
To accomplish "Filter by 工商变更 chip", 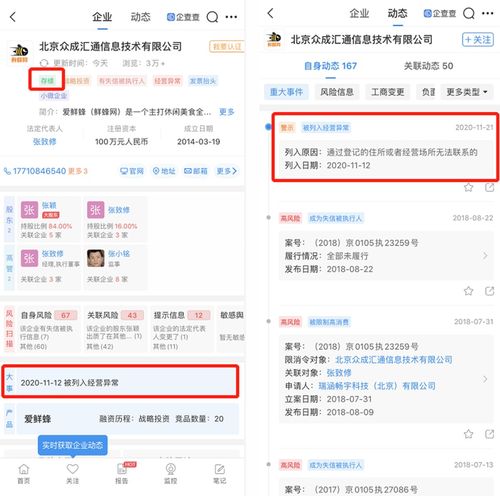I will pyautogui.click(x=388, y=92).
